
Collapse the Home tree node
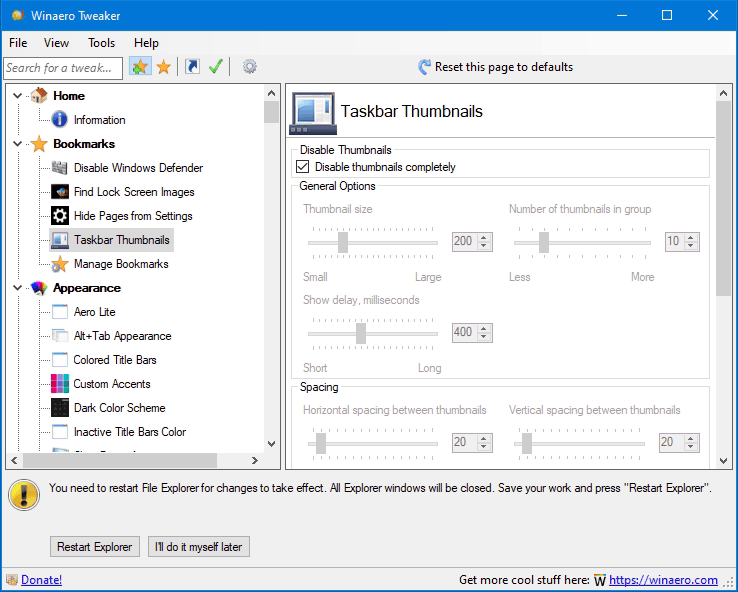pos(17,96)
